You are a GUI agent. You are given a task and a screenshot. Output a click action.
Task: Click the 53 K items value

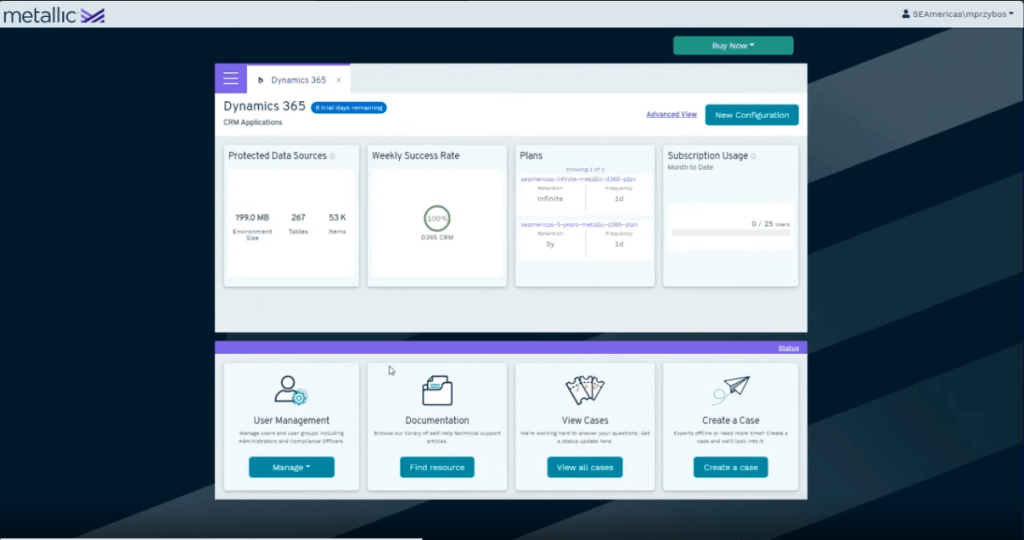pyautogui.click(x=338, y=217)
